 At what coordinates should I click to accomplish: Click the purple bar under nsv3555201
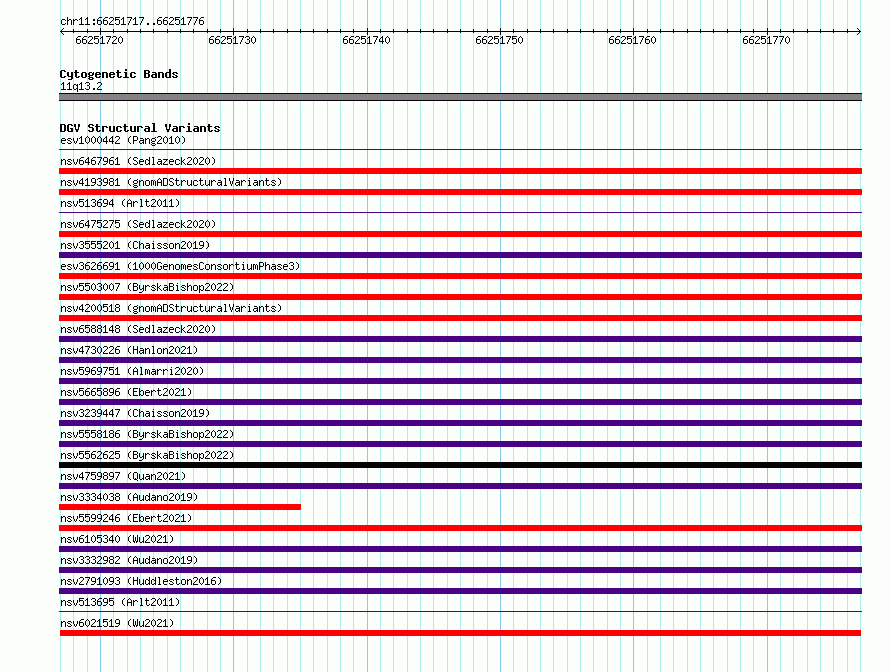(x=460, y=255)
